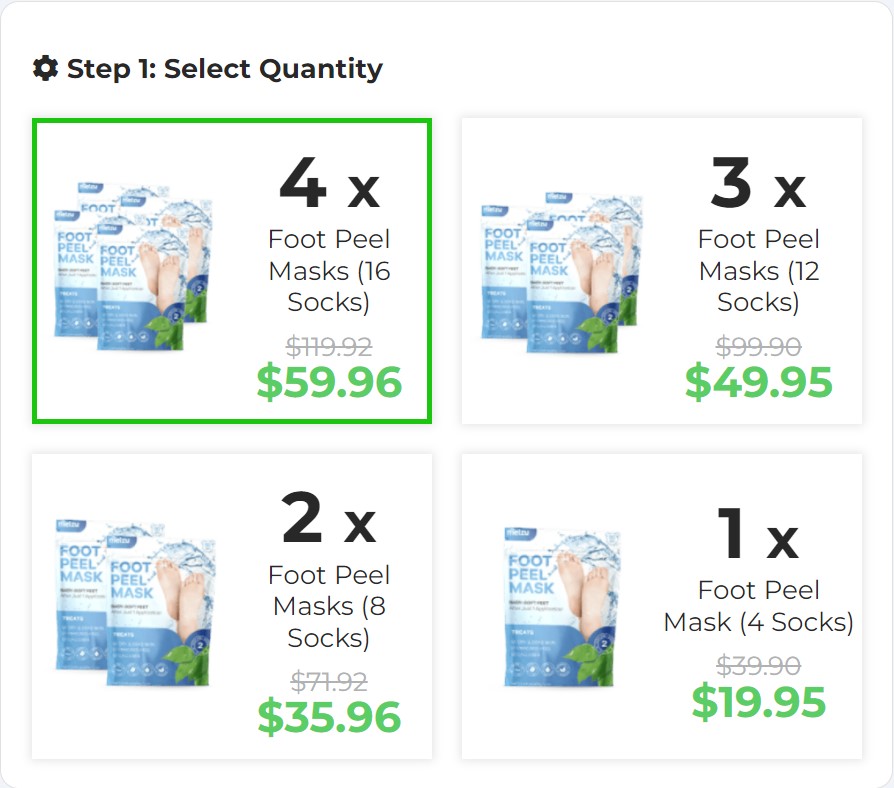Click the two-pack product image
The image size is (894, 788).
pos(133,606)
